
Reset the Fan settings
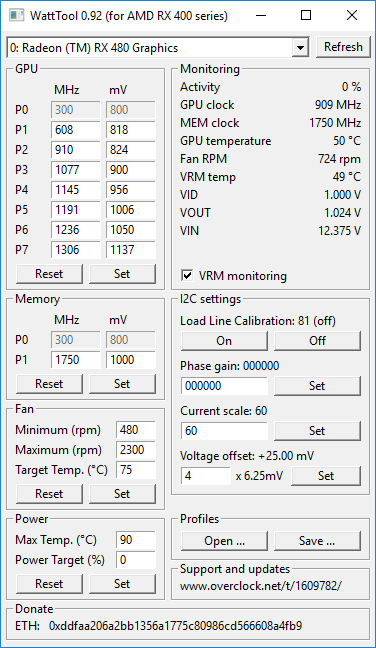pyautogui.click(x=49, y=494)
